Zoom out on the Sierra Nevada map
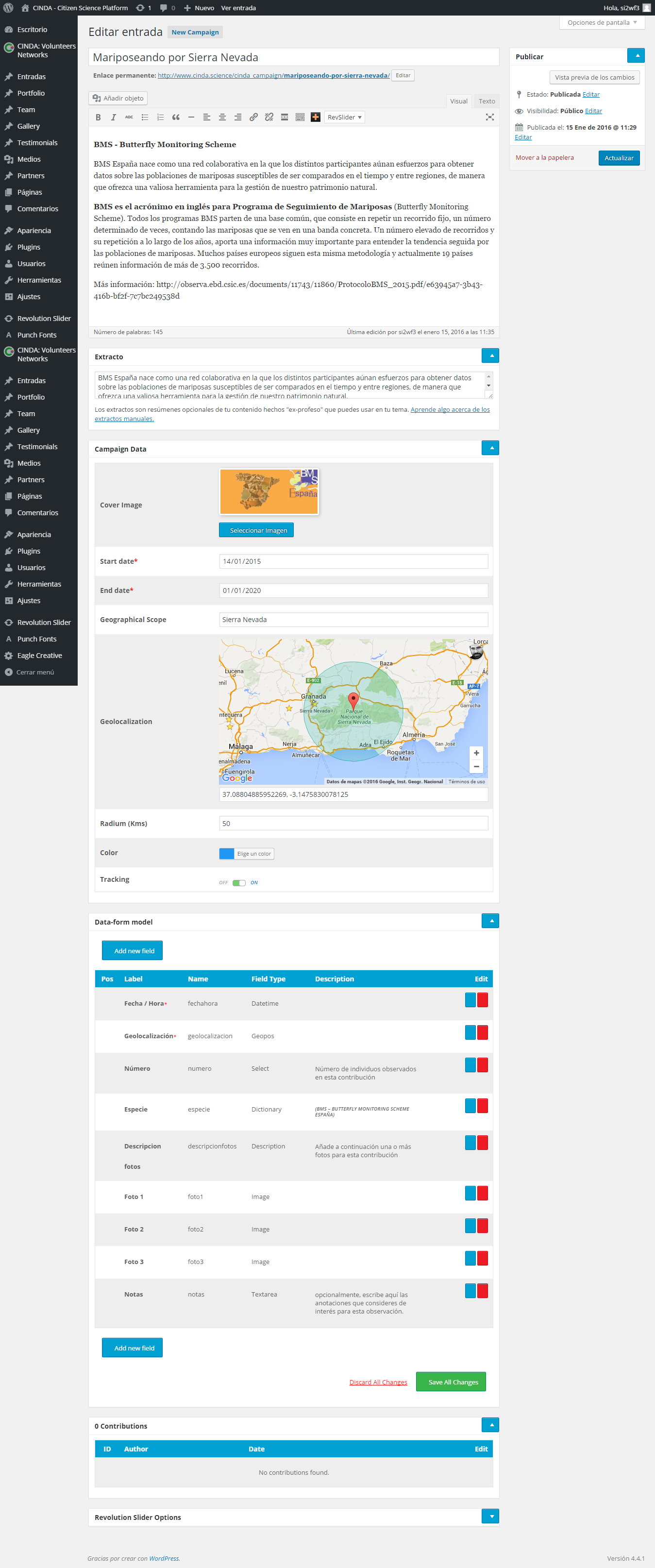 coord(476,766)
